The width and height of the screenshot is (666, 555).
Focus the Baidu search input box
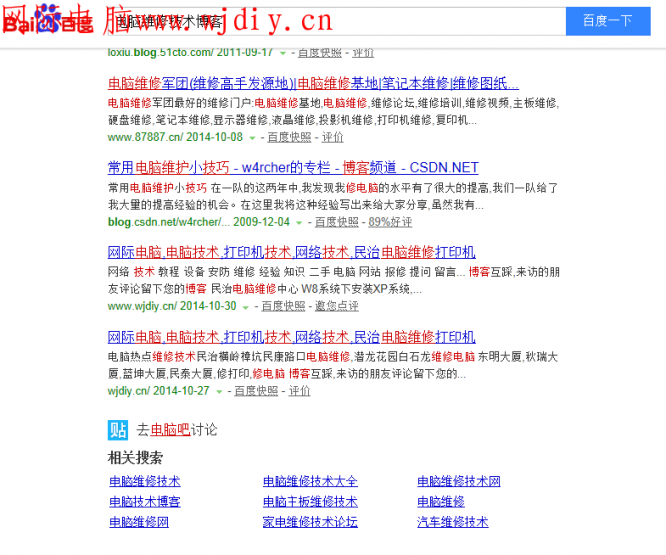point(330,20)
